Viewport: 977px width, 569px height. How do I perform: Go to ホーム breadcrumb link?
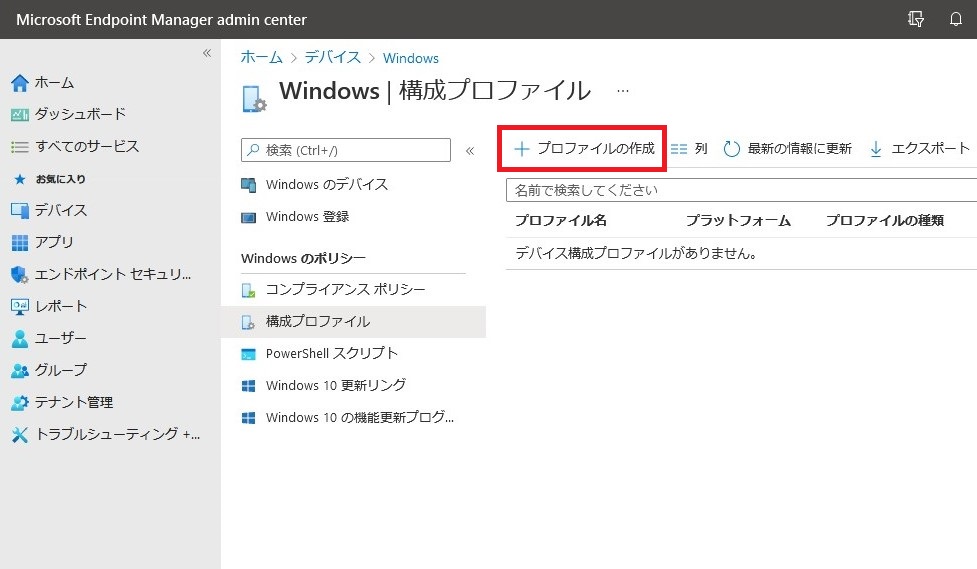tap(262, 58)
